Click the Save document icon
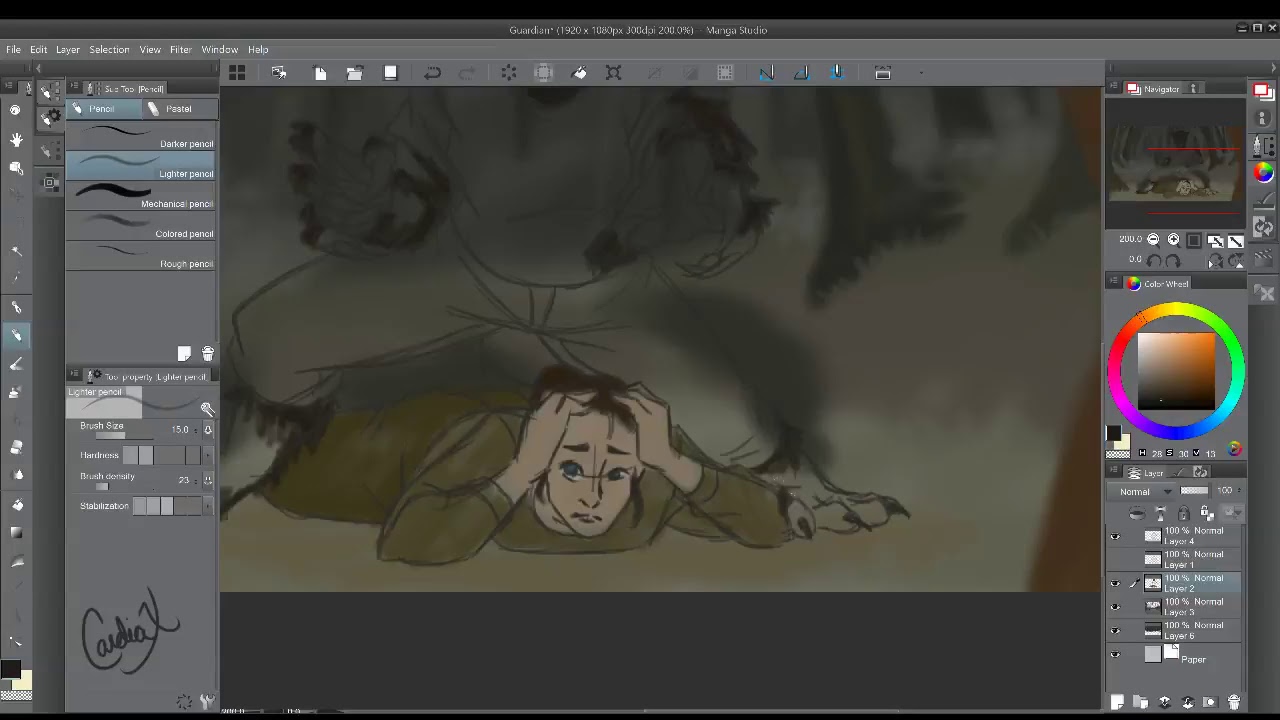The width and height of the screenshot is (1280, 720). [391, 73]
